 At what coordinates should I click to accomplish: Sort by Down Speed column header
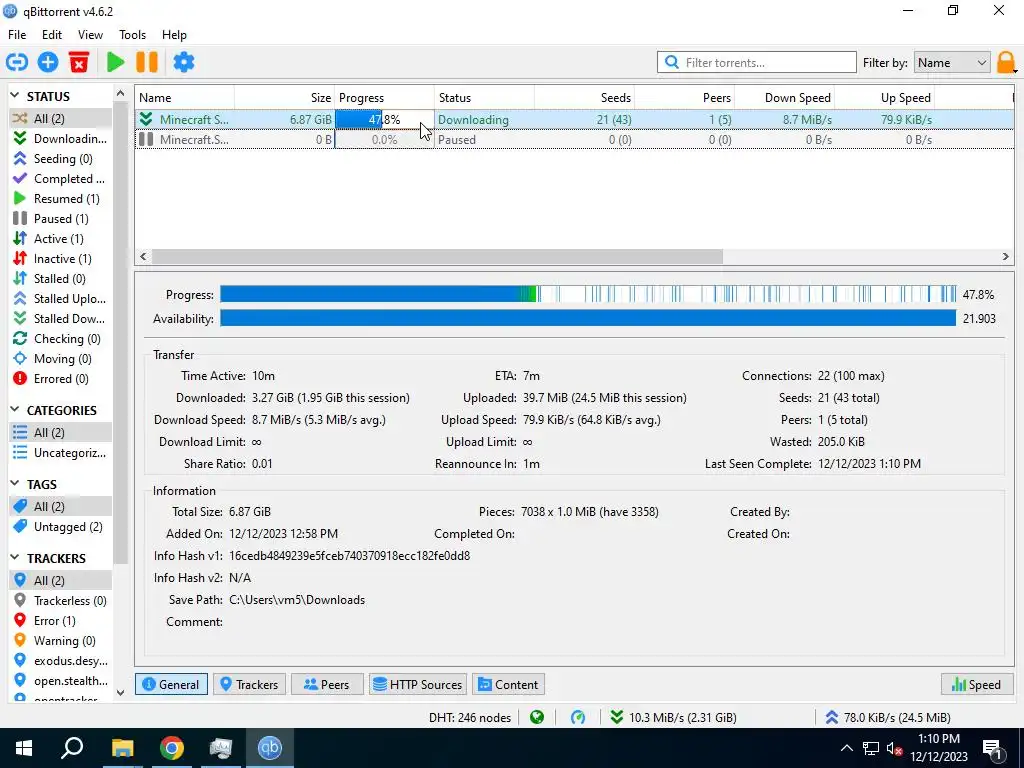(x=784, y=98)
